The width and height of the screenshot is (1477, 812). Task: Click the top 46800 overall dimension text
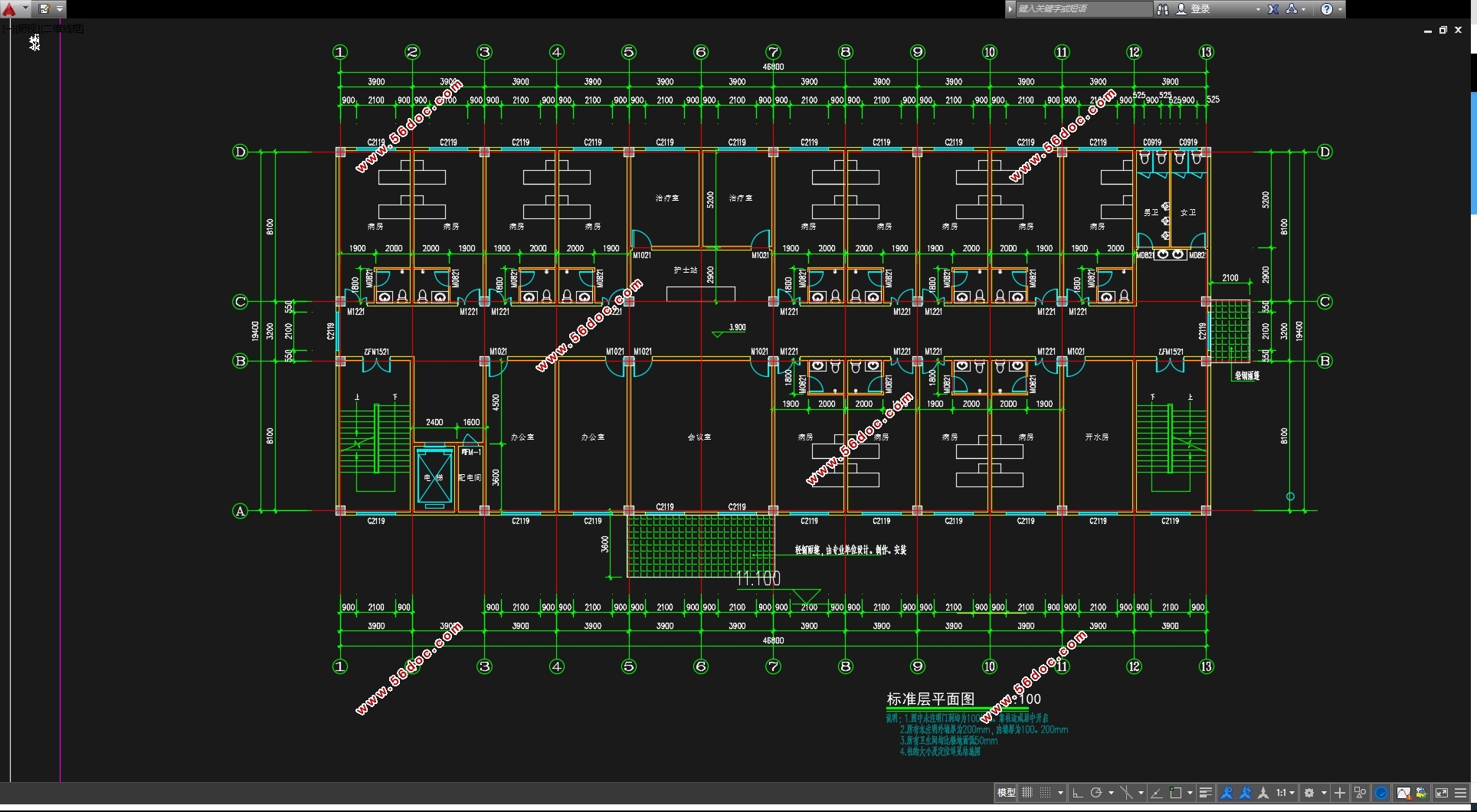[x=773, y=67]
